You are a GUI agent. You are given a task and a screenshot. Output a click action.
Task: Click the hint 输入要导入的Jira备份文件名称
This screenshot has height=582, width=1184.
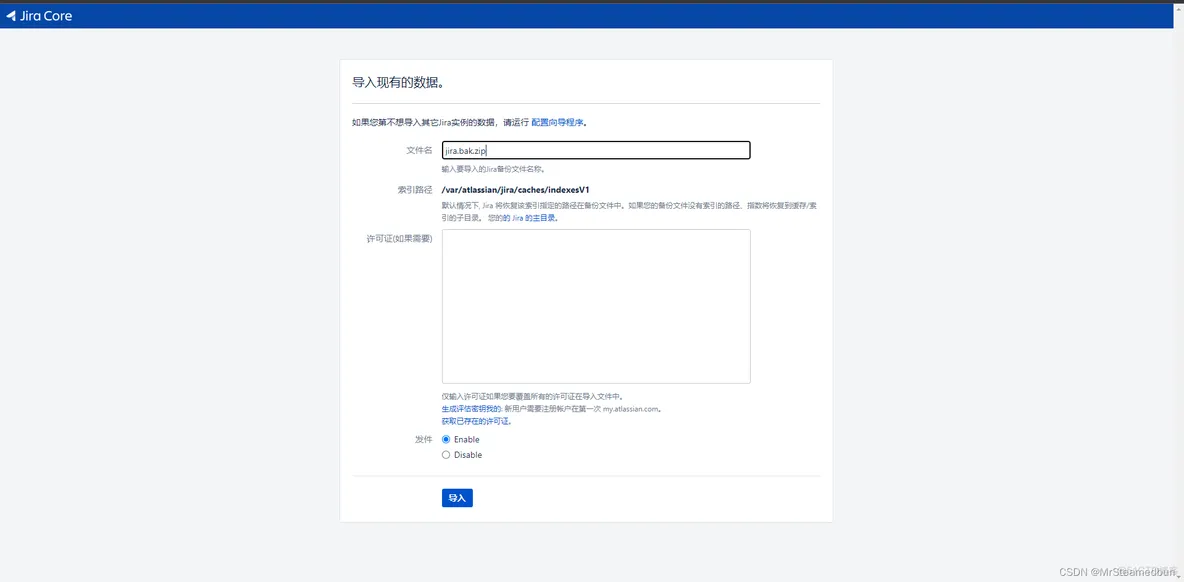pyautogui.click(x=492, y=169)
